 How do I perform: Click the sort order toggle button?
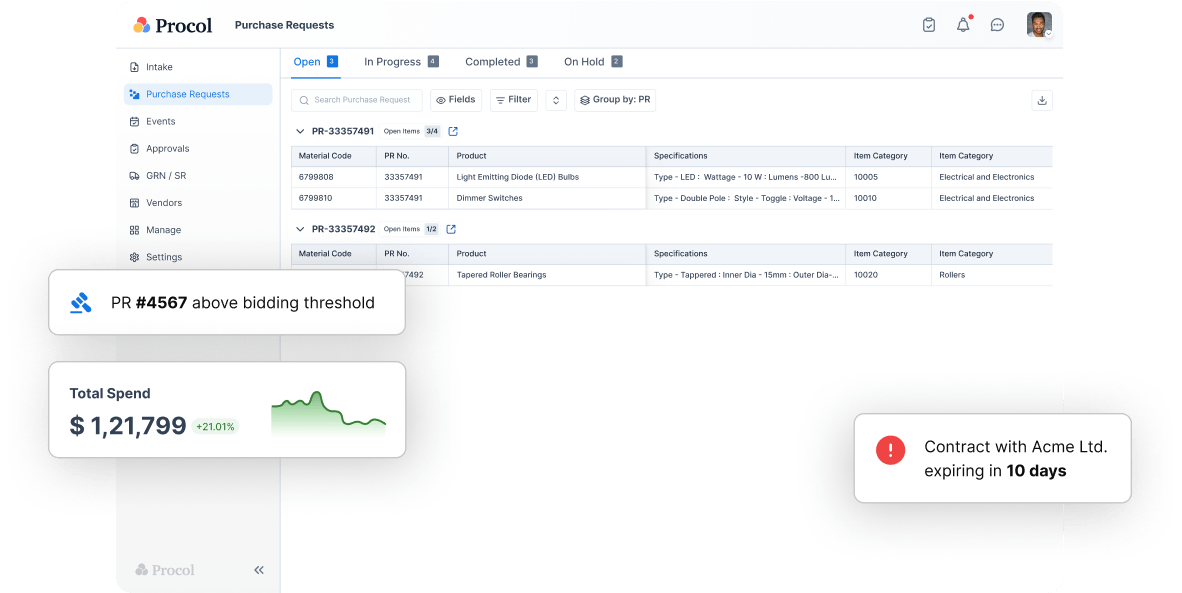[x=556, y=100]
